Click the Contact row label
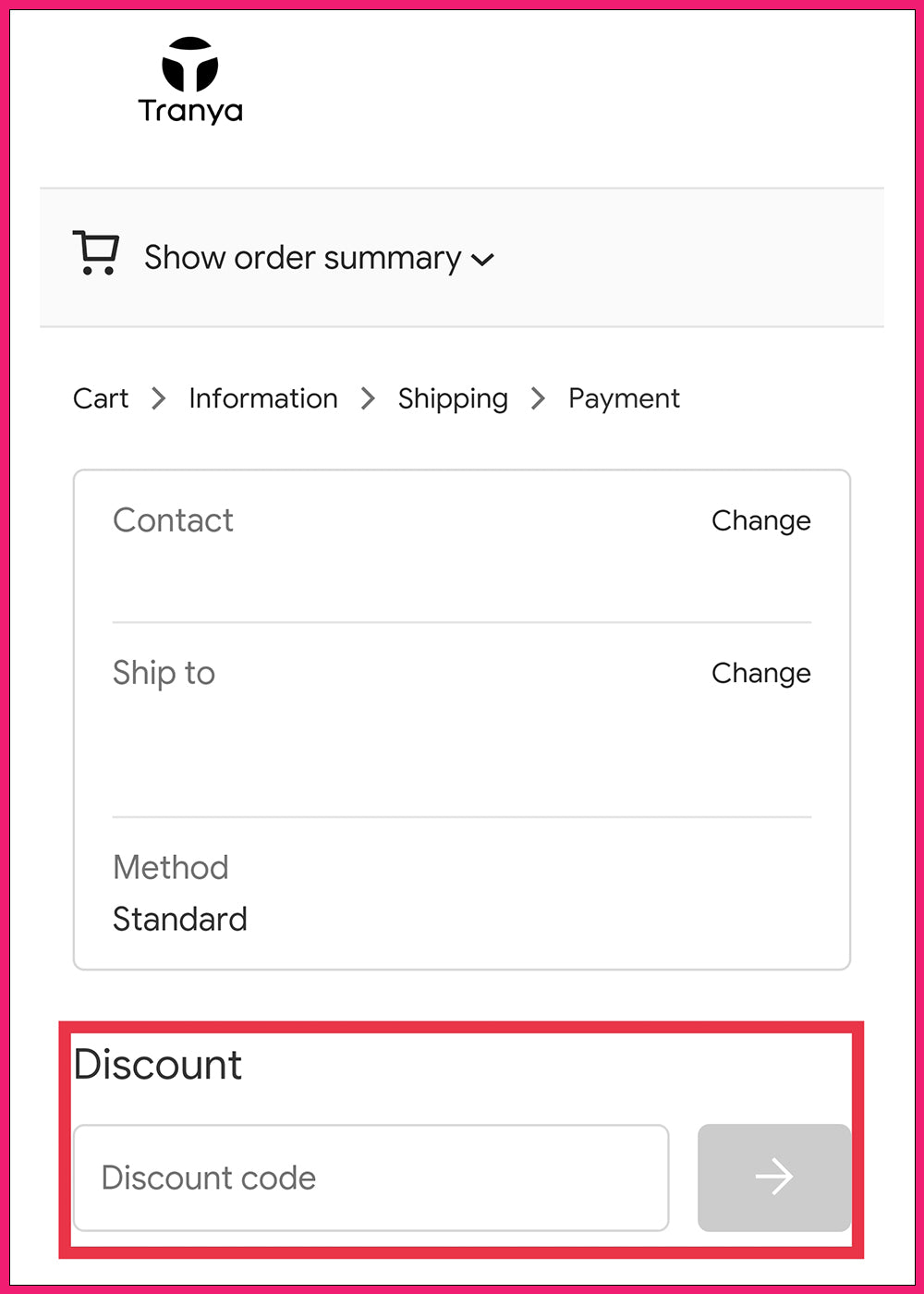This screenshot has height=1294, width=924. pos(173,520)
